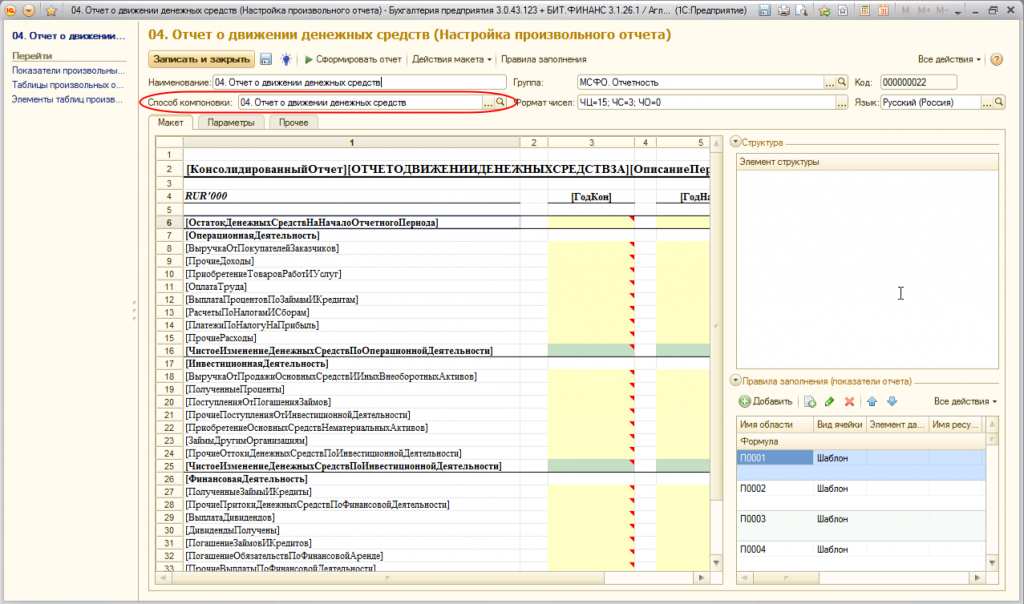
Task: Switch to the Прочее tab
Action: (x=293, y=122)
